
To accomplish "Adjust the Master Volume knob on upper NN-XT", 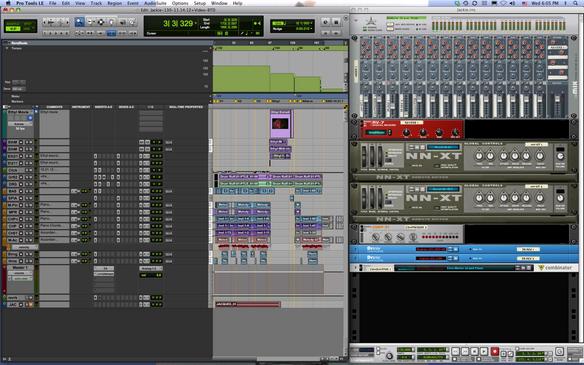I will pos(560,156).
